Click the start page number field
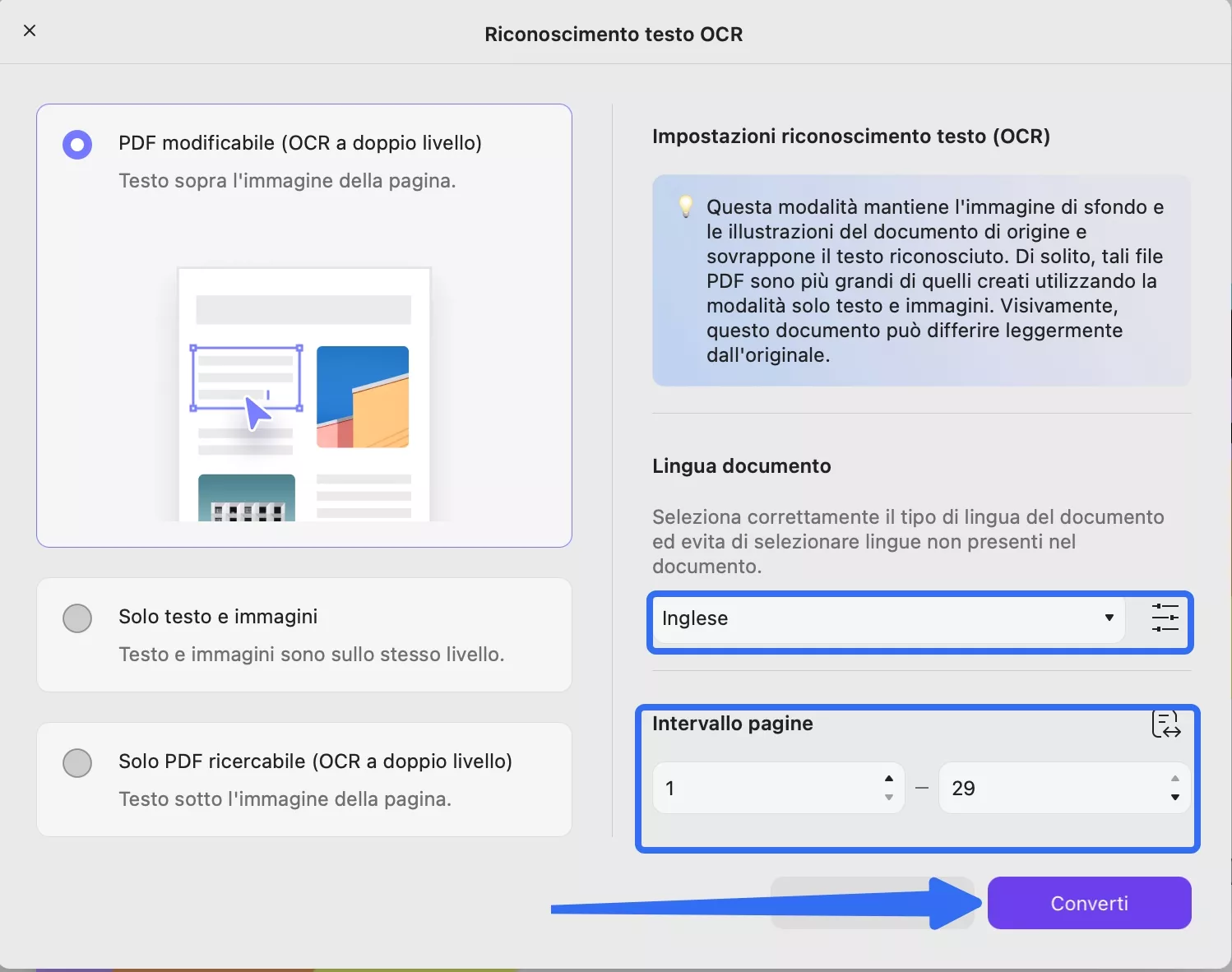The height and width of the screenshot is (972, 1232). coord(765,788)
